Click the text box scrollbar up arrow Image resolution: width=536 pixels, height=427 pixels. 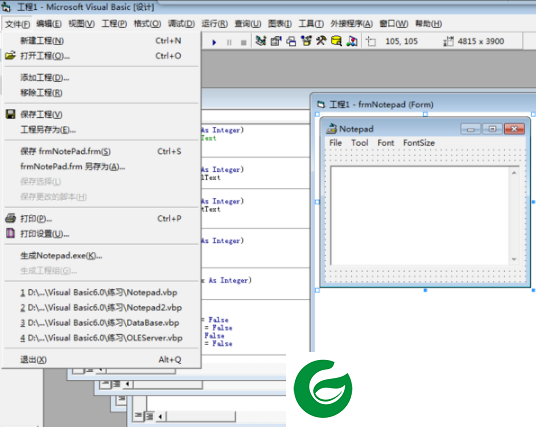point(514,173)
